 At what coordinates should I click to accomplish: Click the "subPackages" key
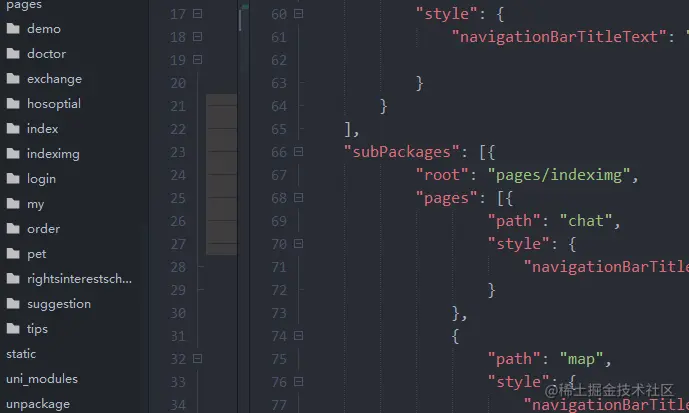[402, 152]
